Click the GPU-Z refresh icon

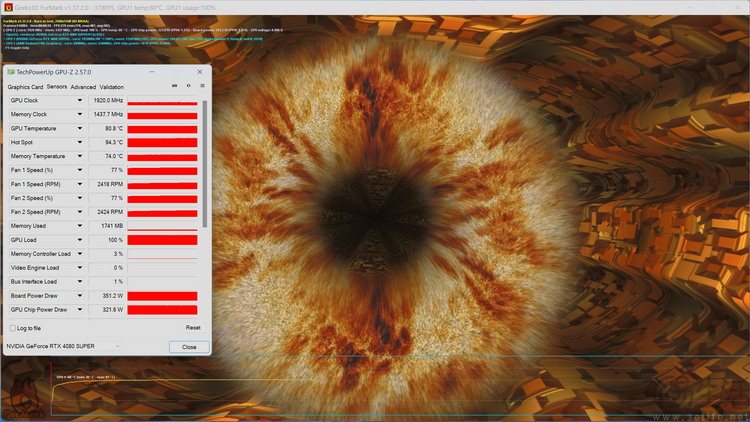[x=188, y=86]
